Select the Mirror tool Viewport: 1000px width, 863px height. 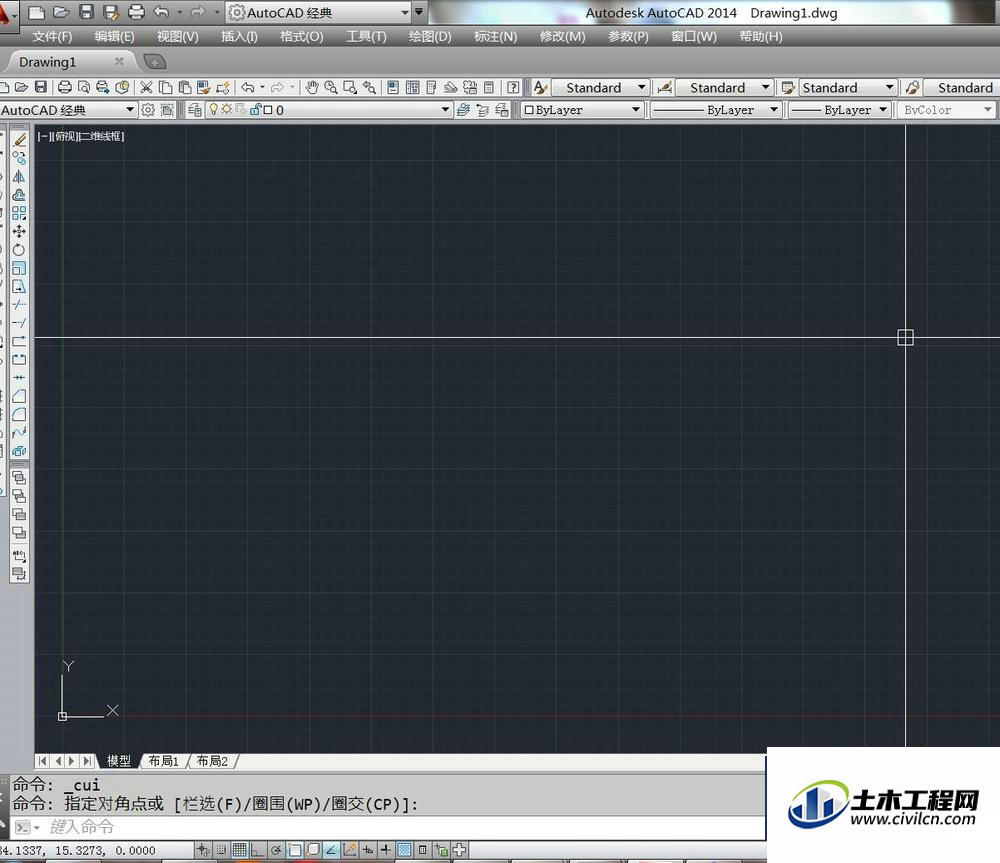coord(19,177)
